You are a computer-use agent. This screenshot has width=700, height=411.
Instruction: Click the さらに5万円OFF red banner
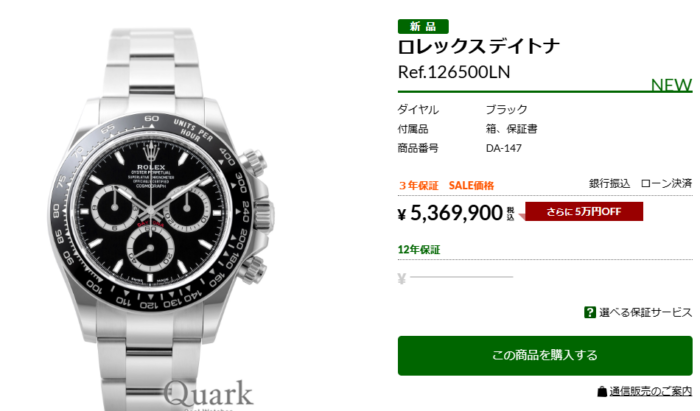click(584, 212)
